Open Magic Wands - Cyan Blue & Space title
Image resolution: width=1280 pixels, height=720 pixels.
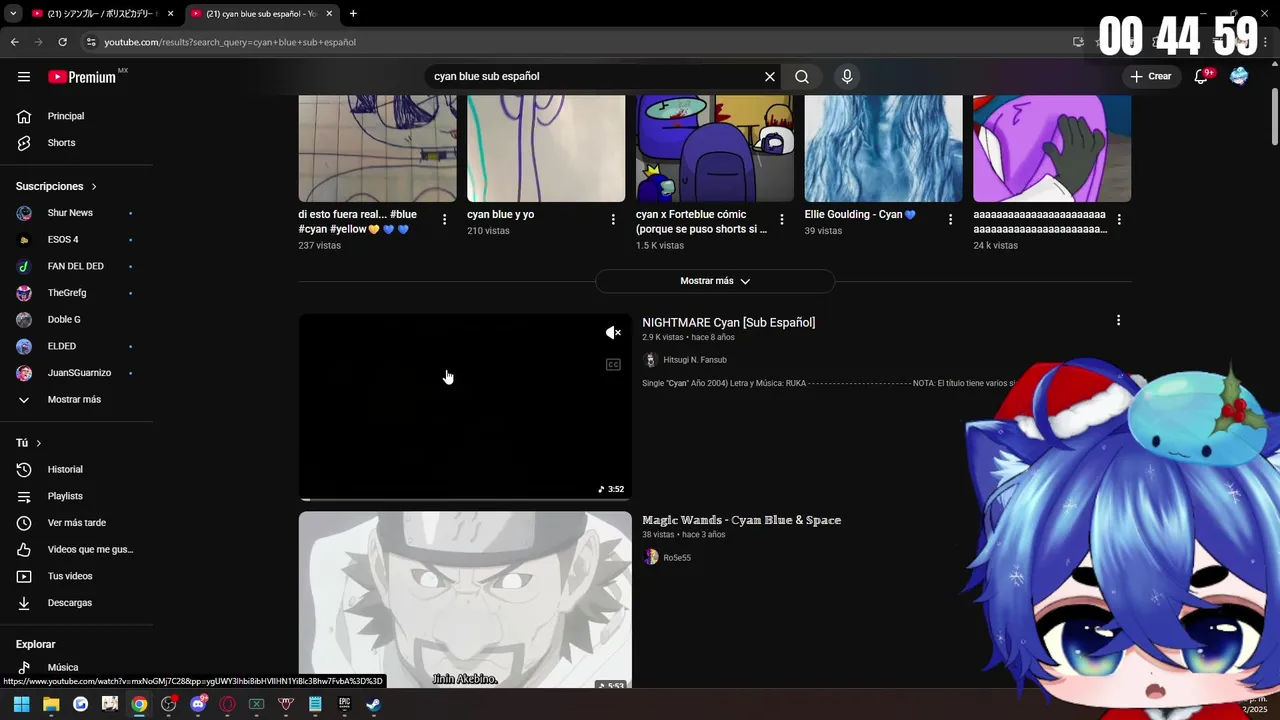pos(741,520)
